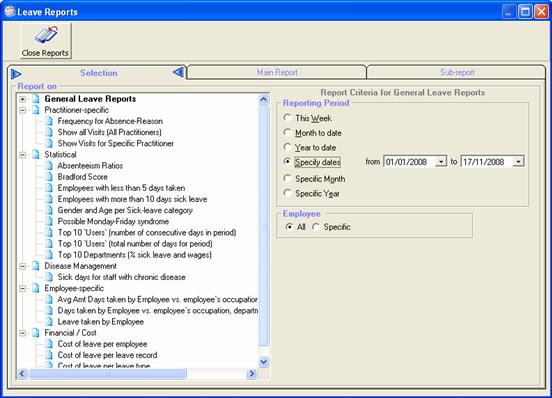The image size is (552, 398).
Task: Click the tree's scroll right arrow
Action: click(252, 373)
